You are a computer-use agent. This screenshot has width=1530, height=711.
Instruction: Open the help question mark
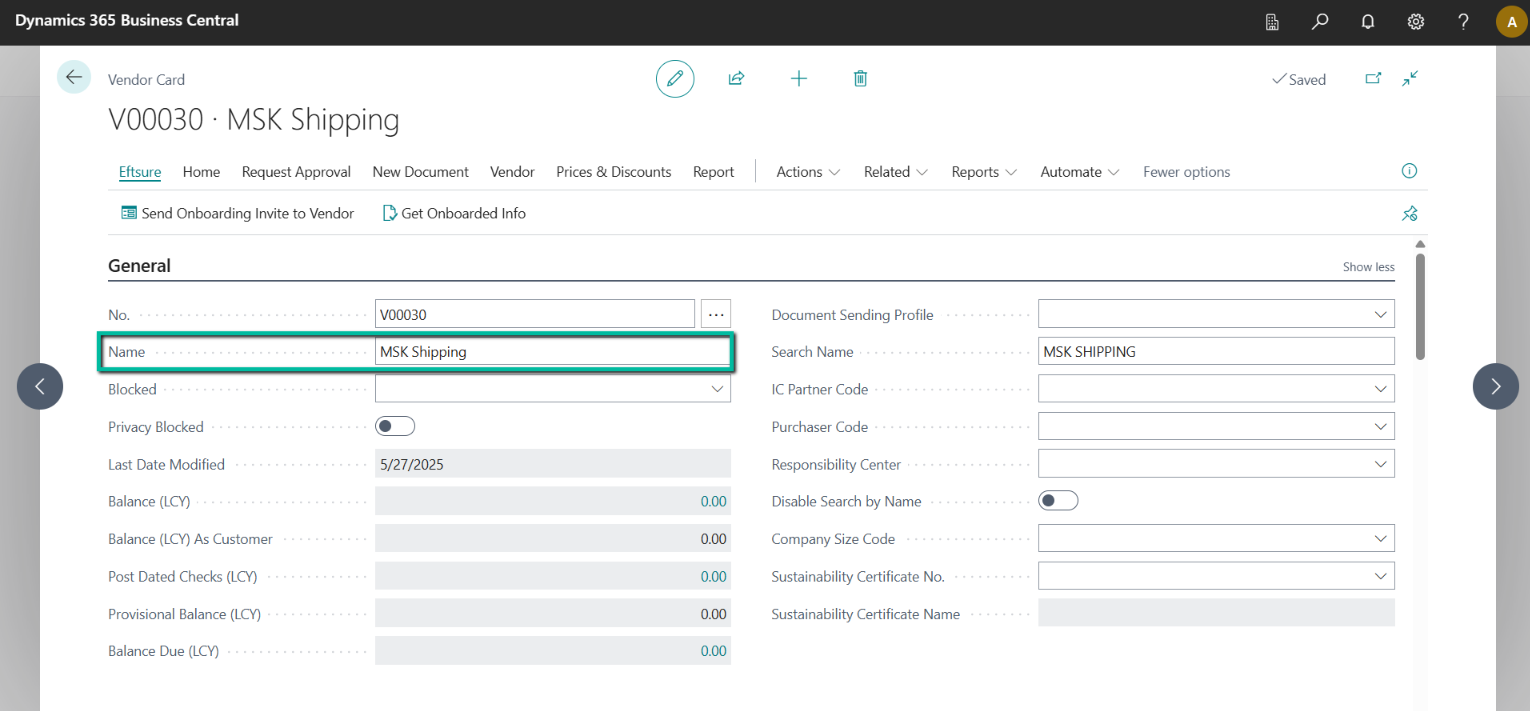[1463, 21]
